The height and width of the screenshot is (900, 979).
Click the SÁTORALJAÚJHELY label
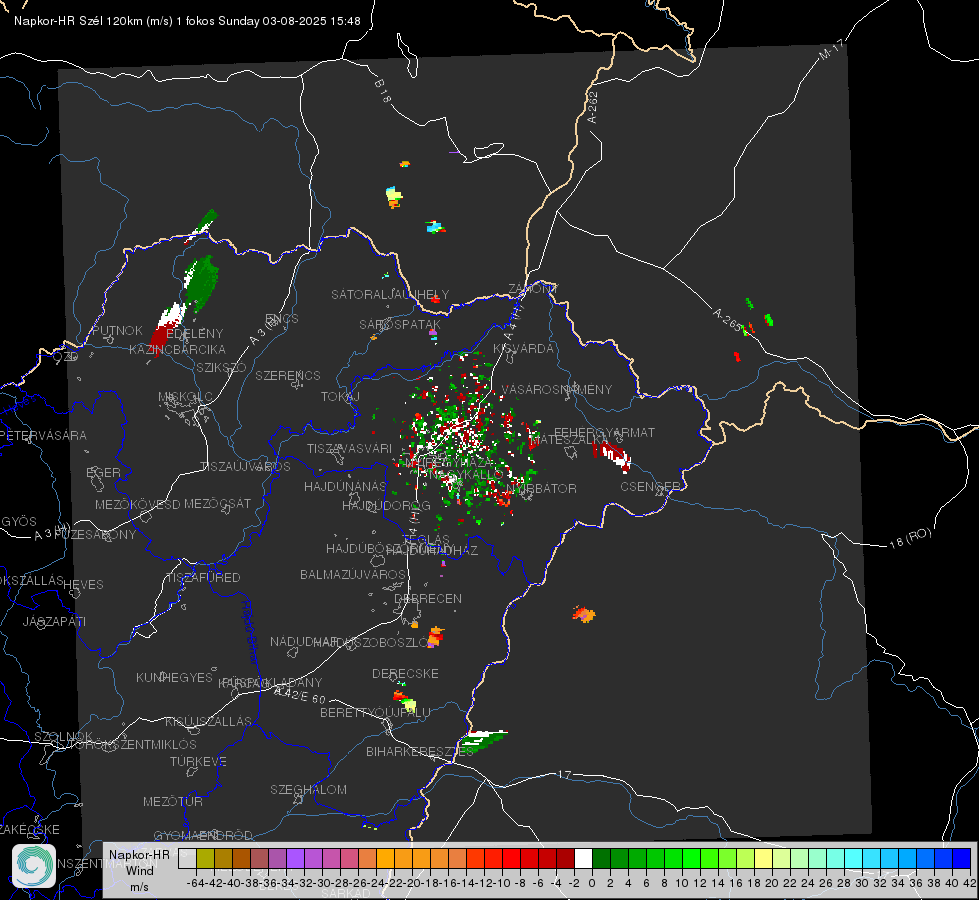pos(390,294)
